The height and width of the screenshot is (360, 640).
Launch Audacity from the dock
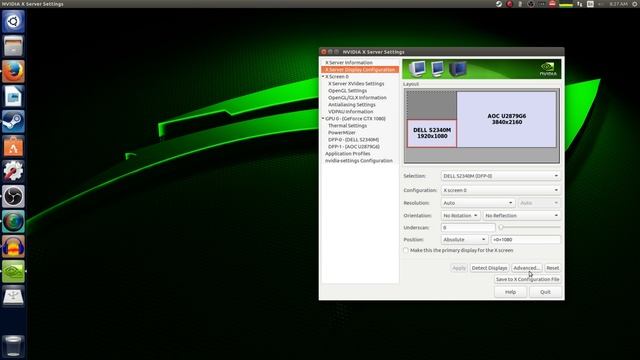click(13, 246)
